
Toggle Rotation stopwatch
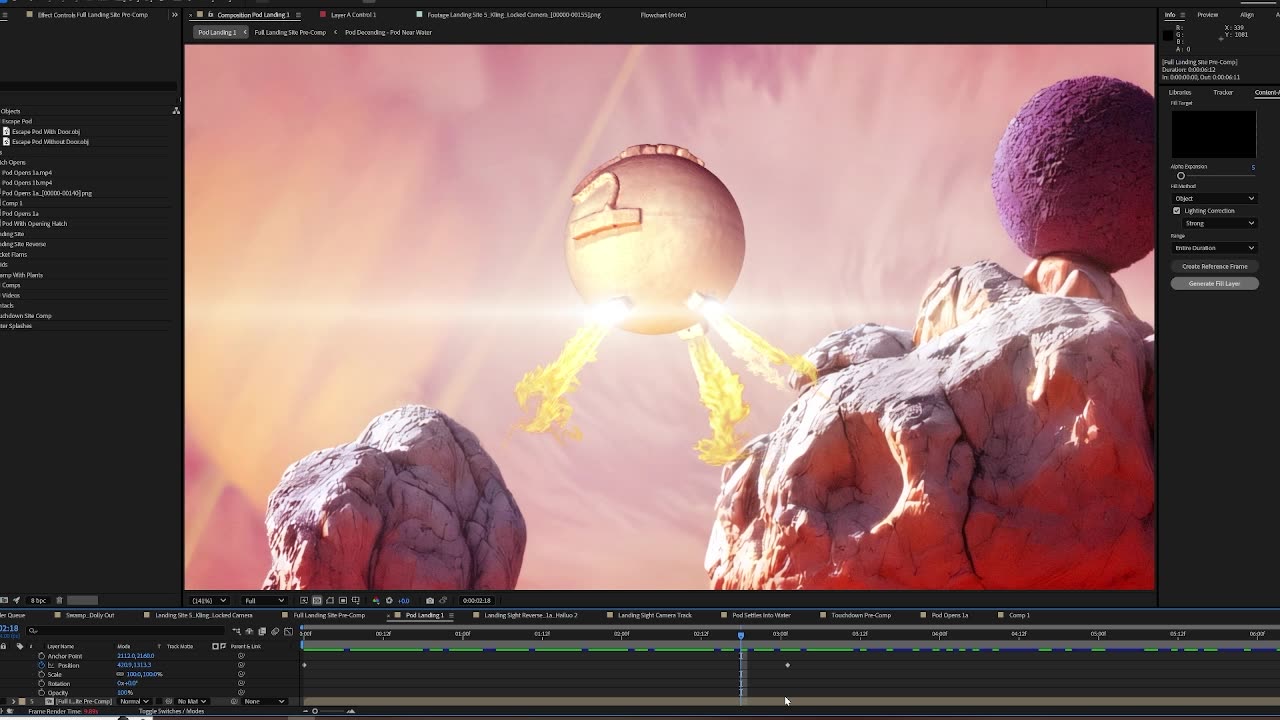[x=41, y=684]
